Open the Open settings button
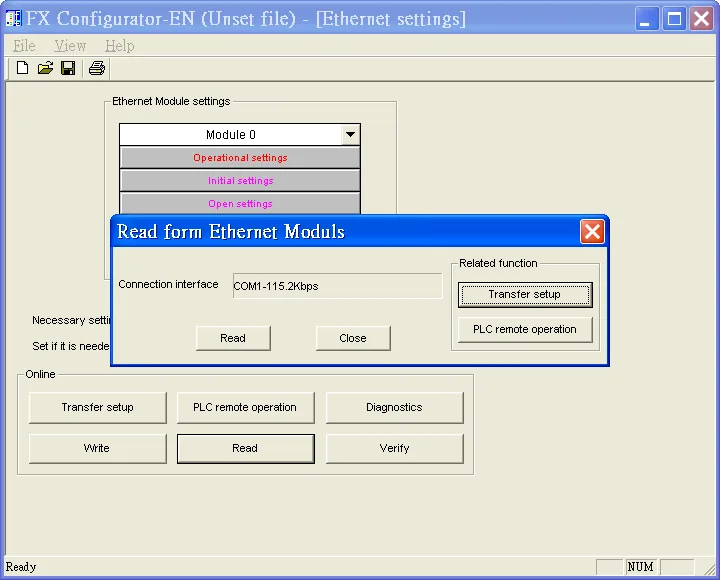This screenshot has height=580, width=720. click(240, 203)
